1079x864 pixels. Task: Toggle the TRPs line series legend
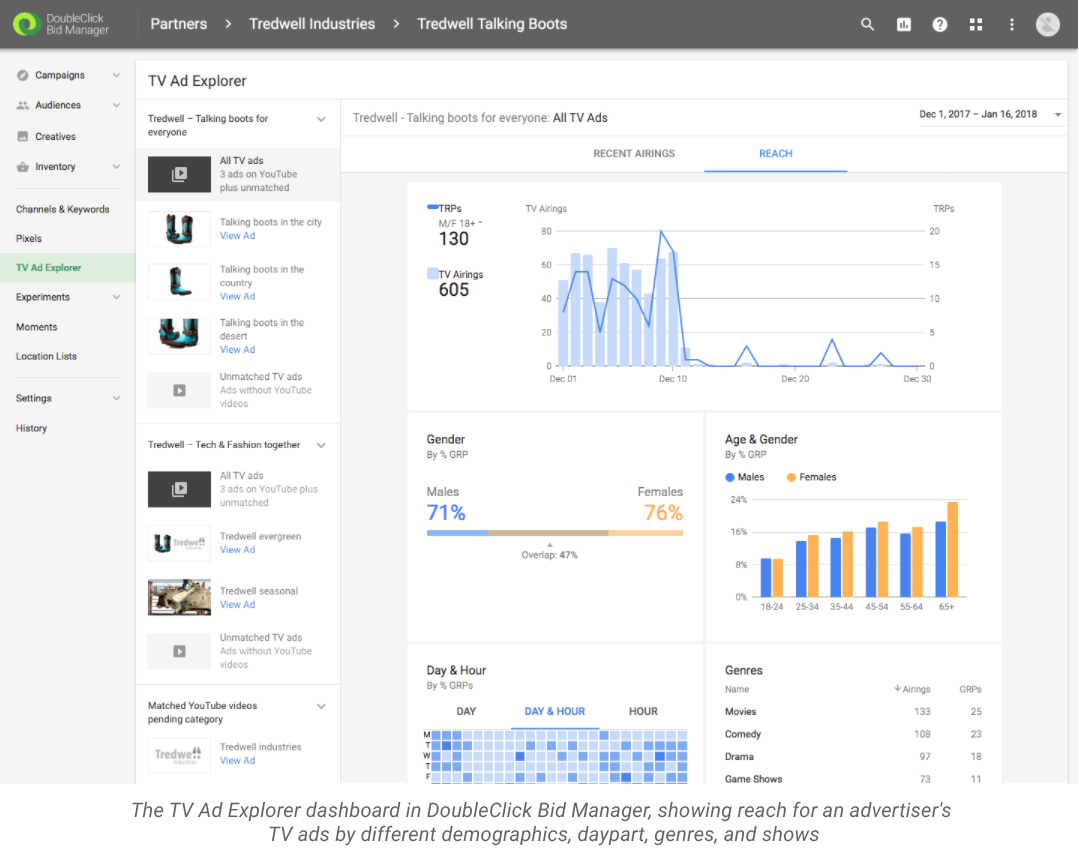click(445, 208)
